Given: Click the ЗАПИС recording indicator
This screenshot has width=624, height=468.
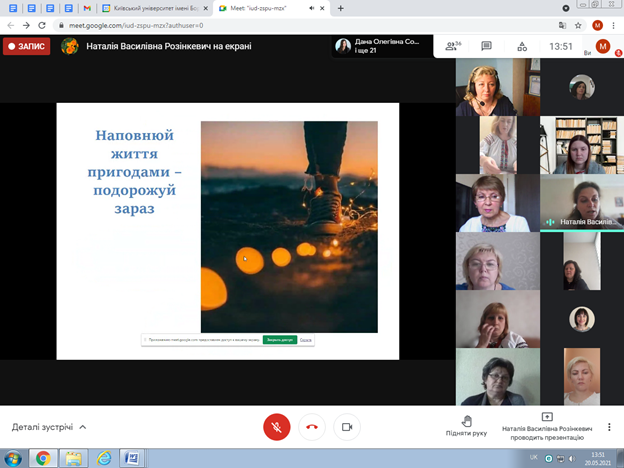Looking at the screenshot, I should pos(27,46).
